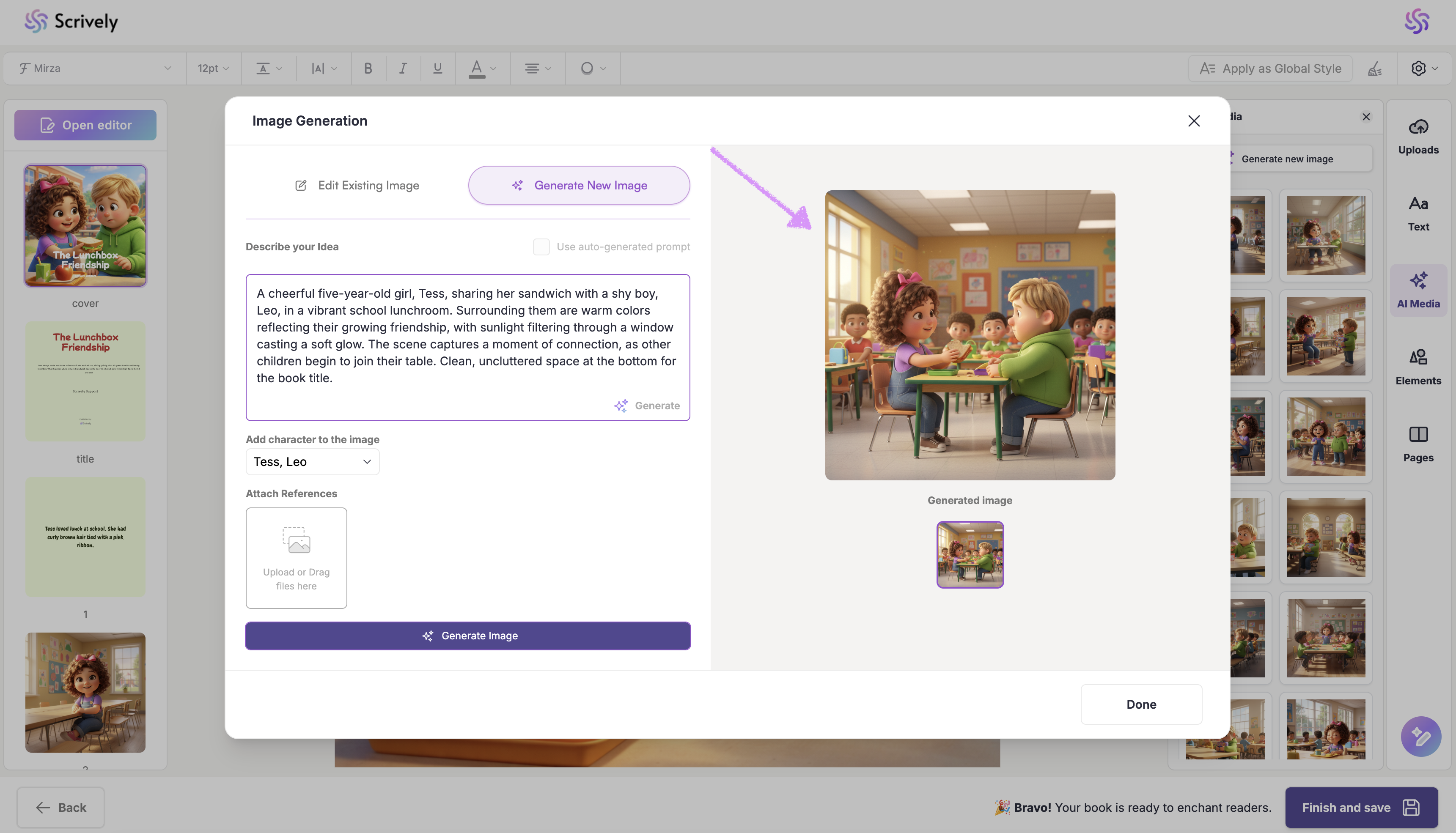Image resolution: width=1456 pixels, height=833 pixels.
Task: Click the sparkle Generate prompt icon
Action: [621, 406]
